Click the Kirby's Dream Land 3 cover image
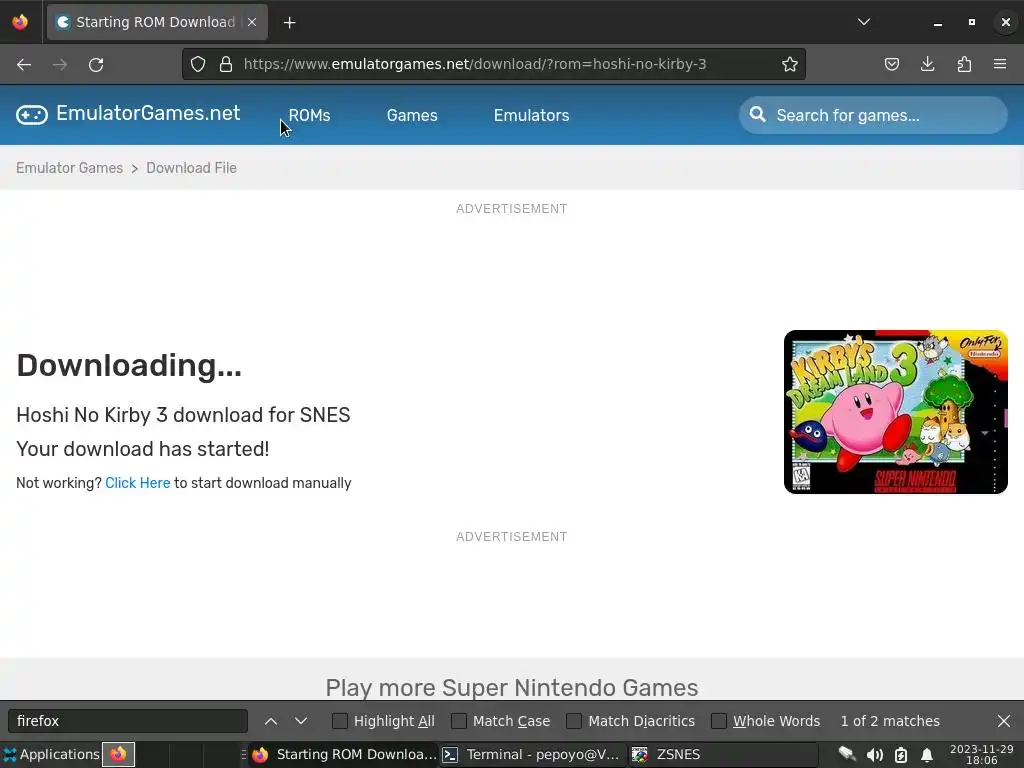Viewport: 1024px width, 768px height. coord(895,412)
